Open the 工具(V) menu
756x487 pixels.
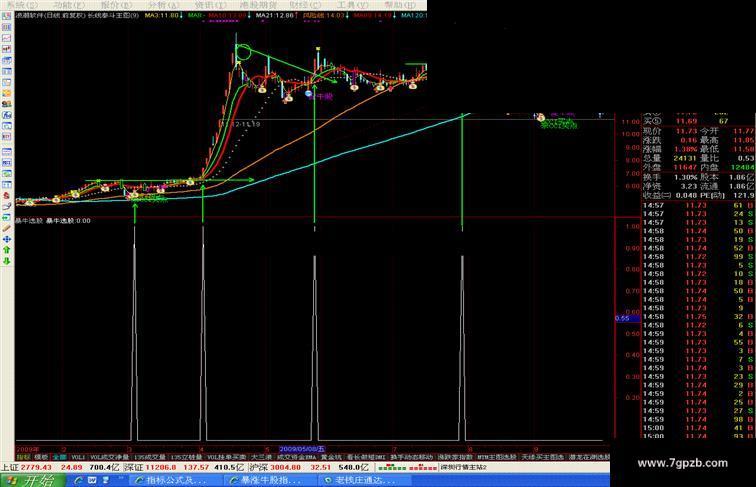[352, 5]
